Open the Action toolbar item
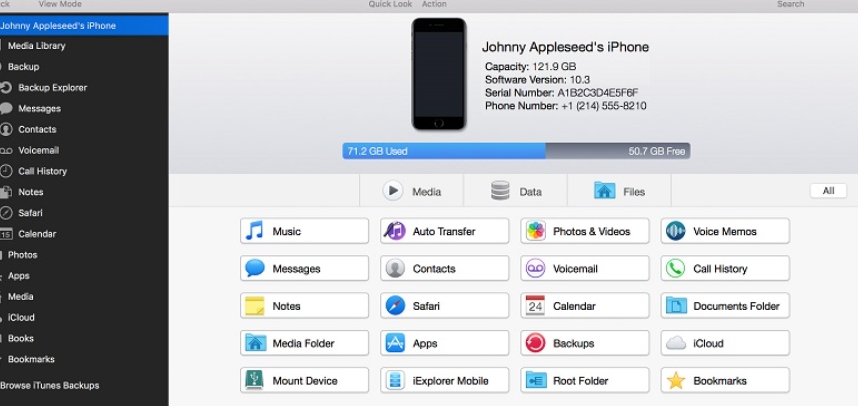Image resolution: width=858 pixels, height=406 pixels. [x=434, y=4]
